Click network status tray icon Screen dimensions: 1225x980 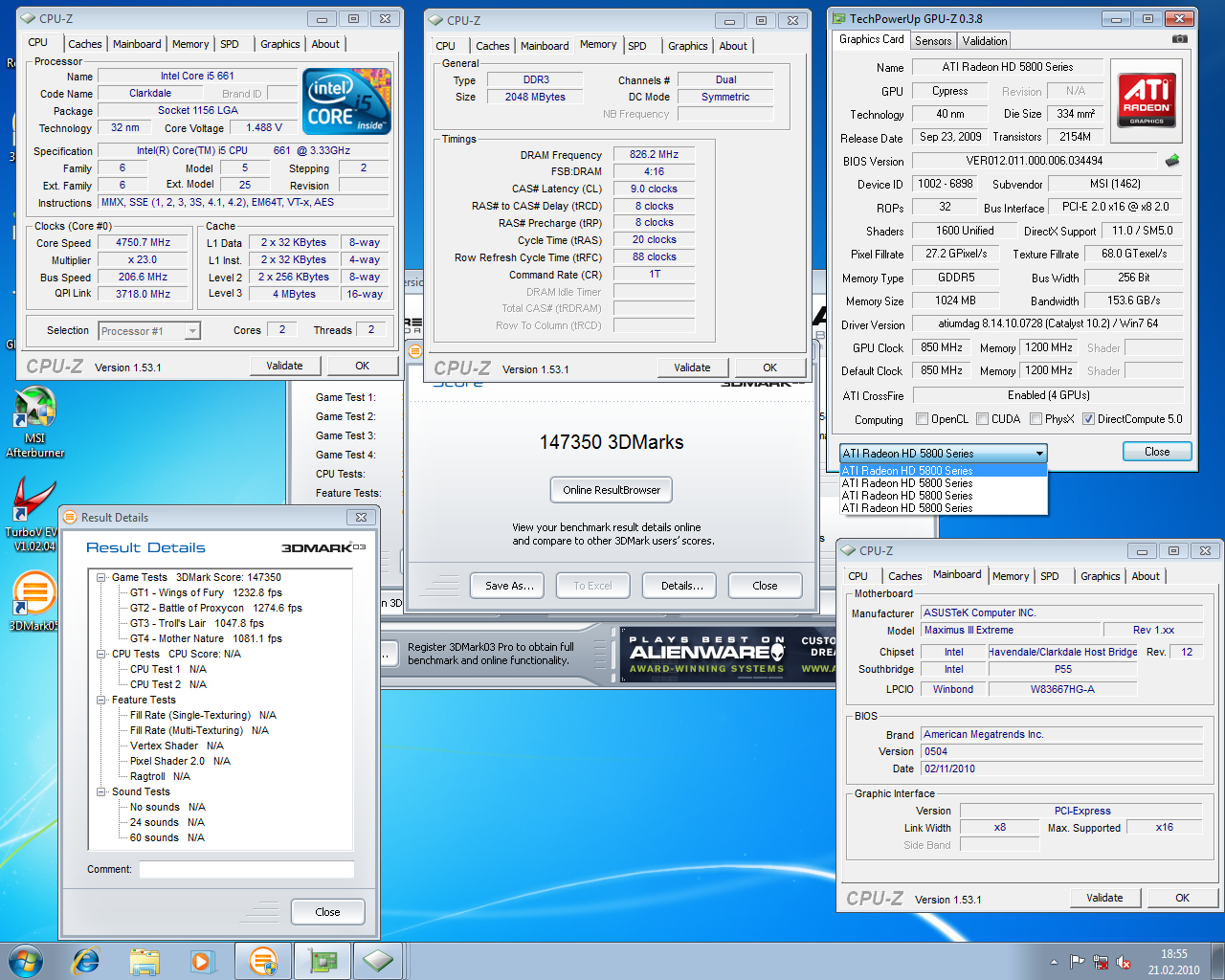pos(1101,962)
